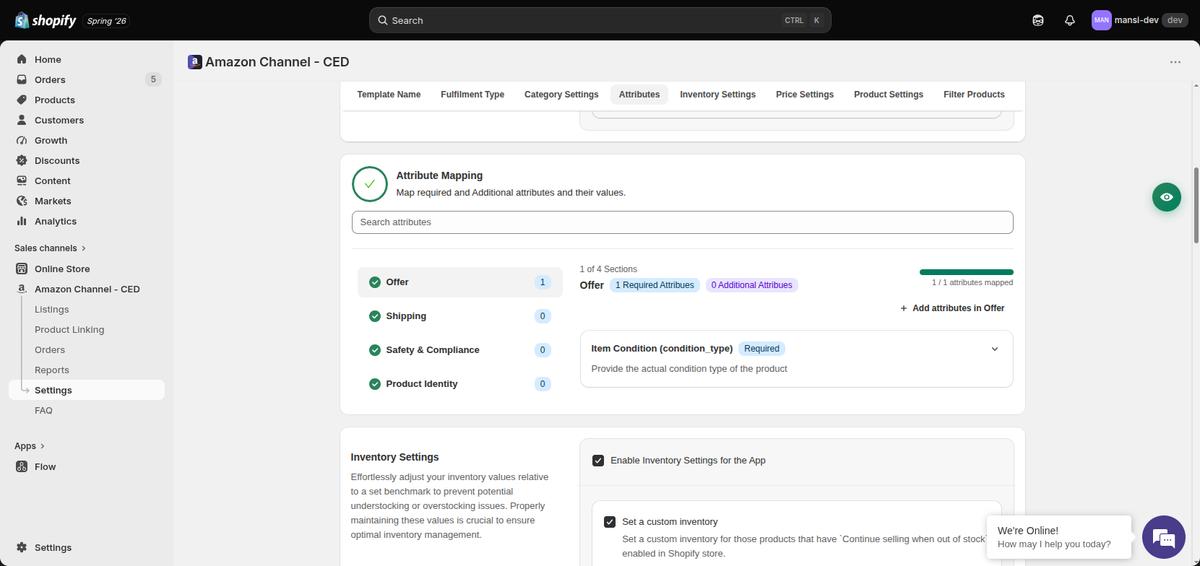
Task: Open the Home sidebar icon
Action: tap(22, 60)
